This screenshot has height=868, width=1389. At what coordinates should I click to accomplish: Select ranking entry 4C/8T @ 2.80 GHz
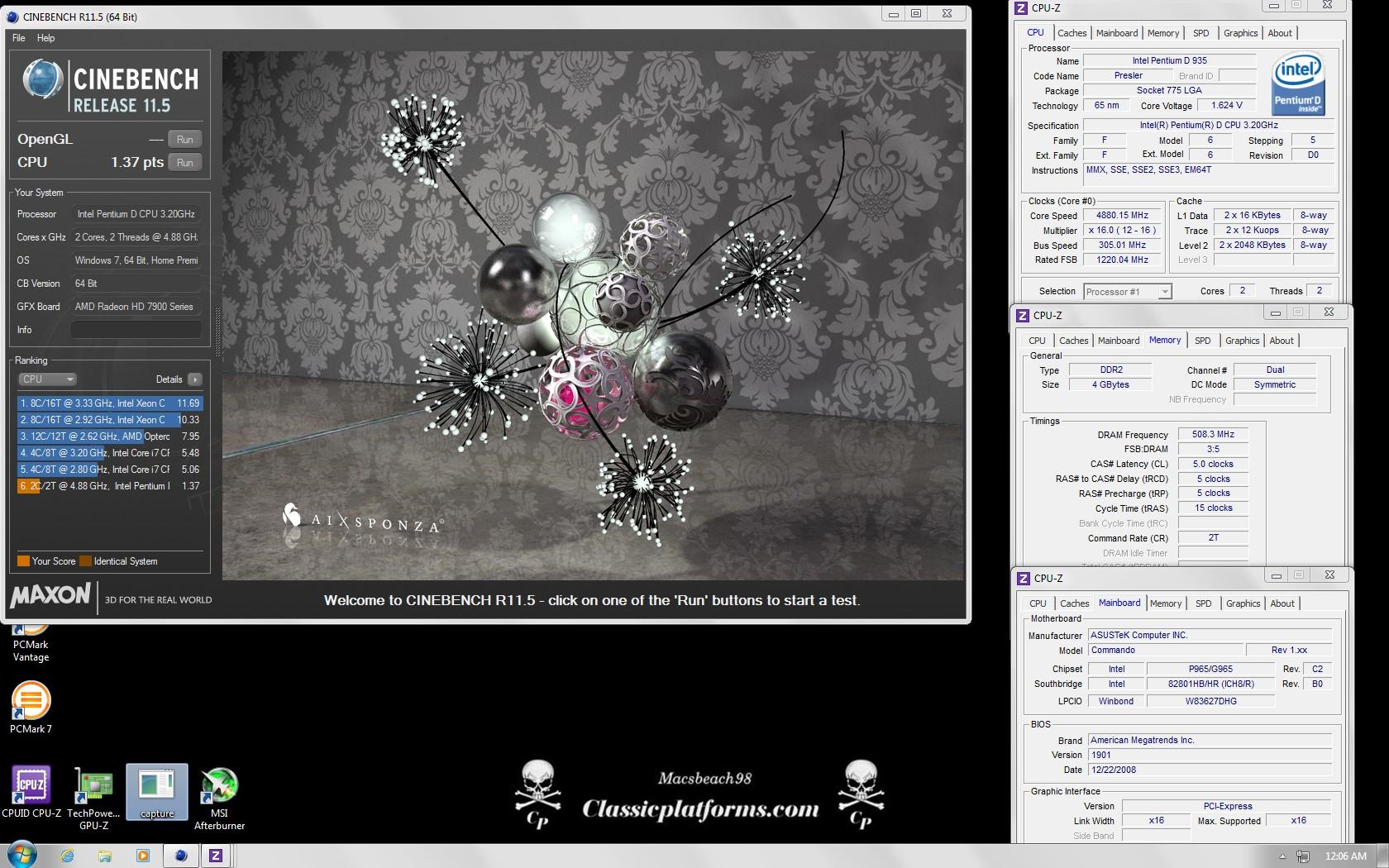click(110, 470)
